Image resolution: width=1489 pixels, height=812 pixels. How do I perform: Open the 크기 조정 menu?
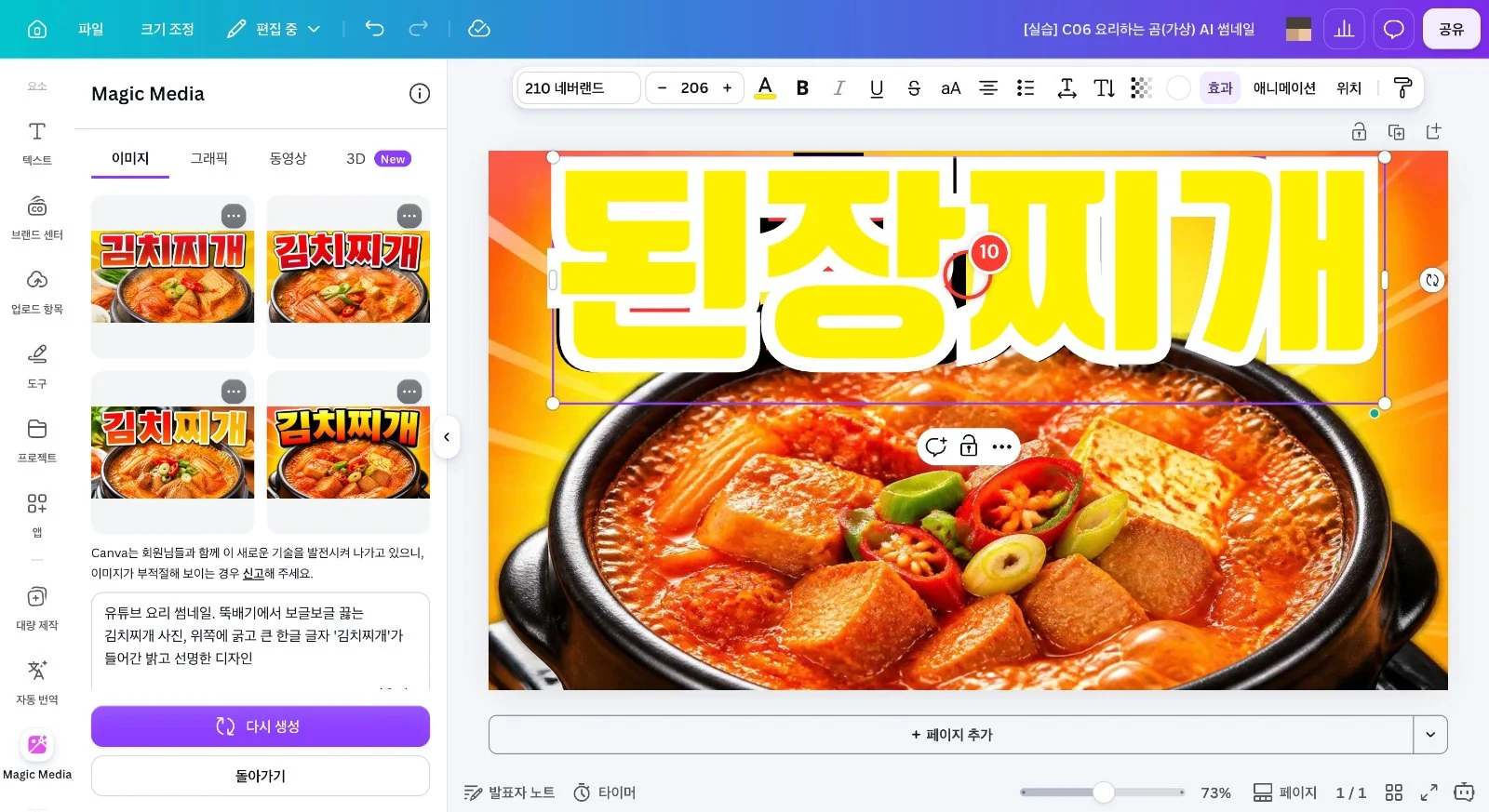pyautogui.click(x=168, y=29)
